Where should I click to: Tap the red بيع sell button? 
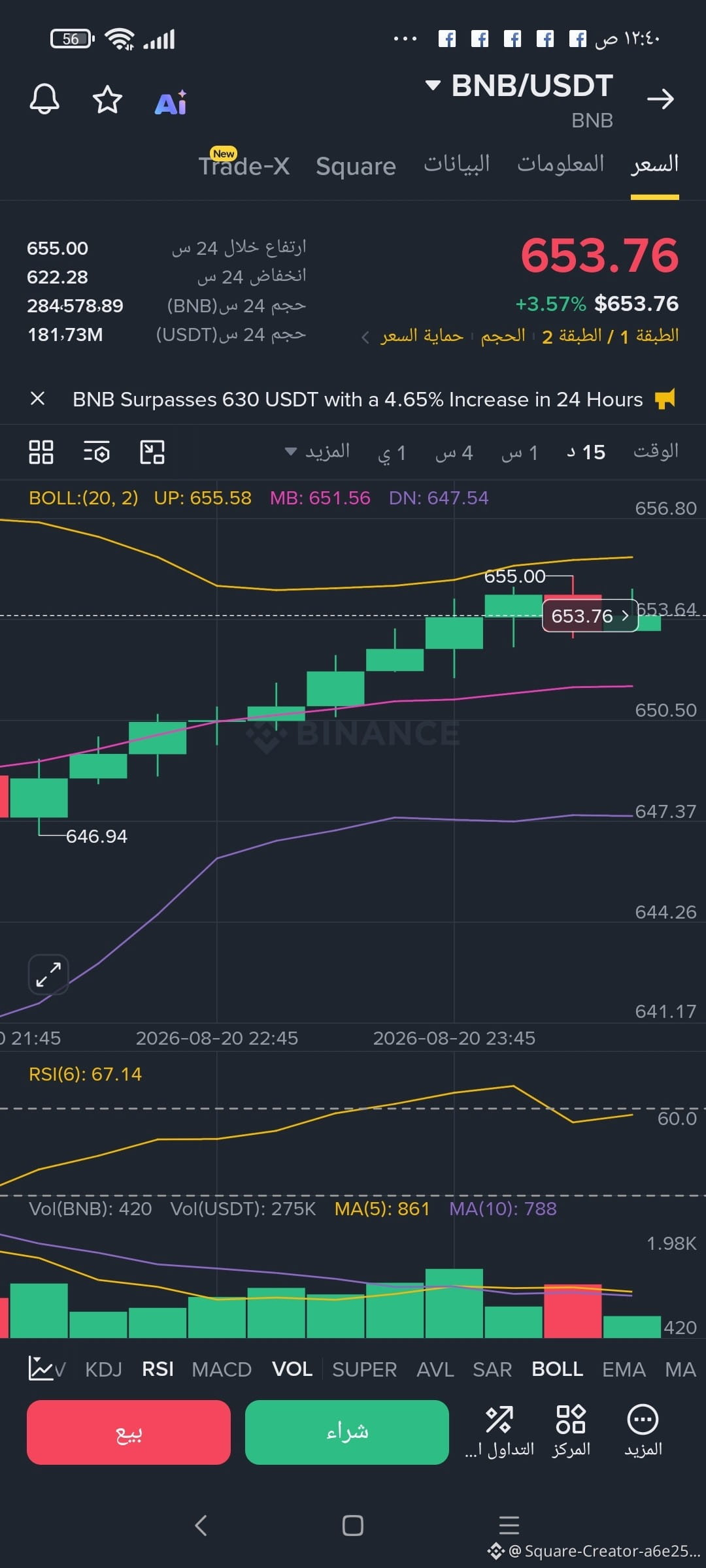(129, 1432)
